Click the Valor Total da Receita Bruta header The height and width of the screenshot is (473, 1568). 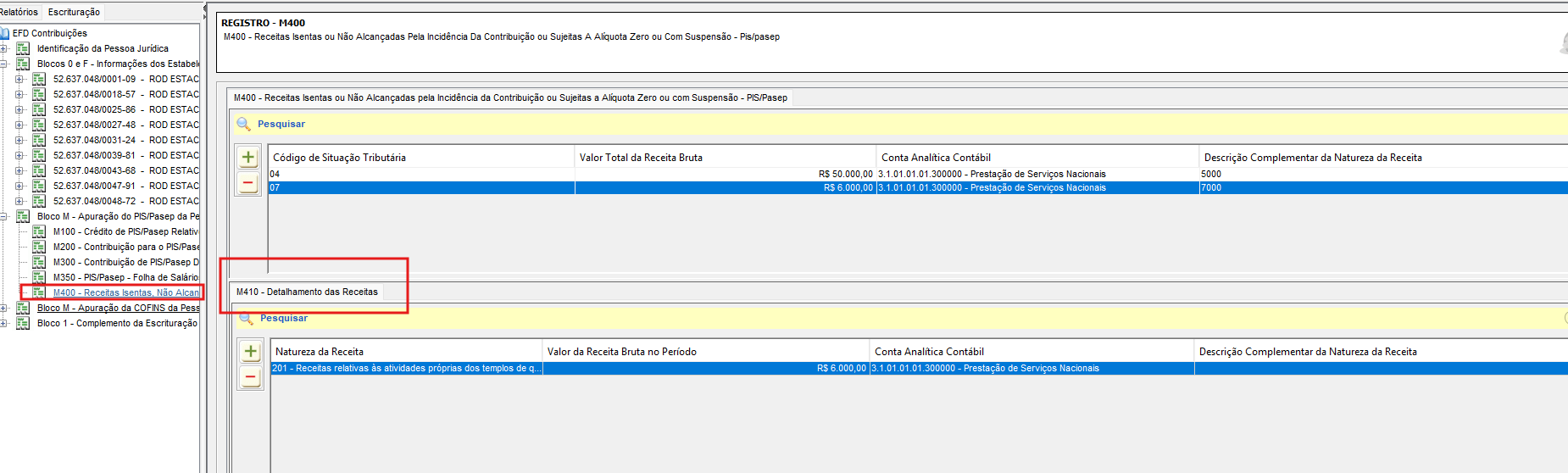pos(726,157)
